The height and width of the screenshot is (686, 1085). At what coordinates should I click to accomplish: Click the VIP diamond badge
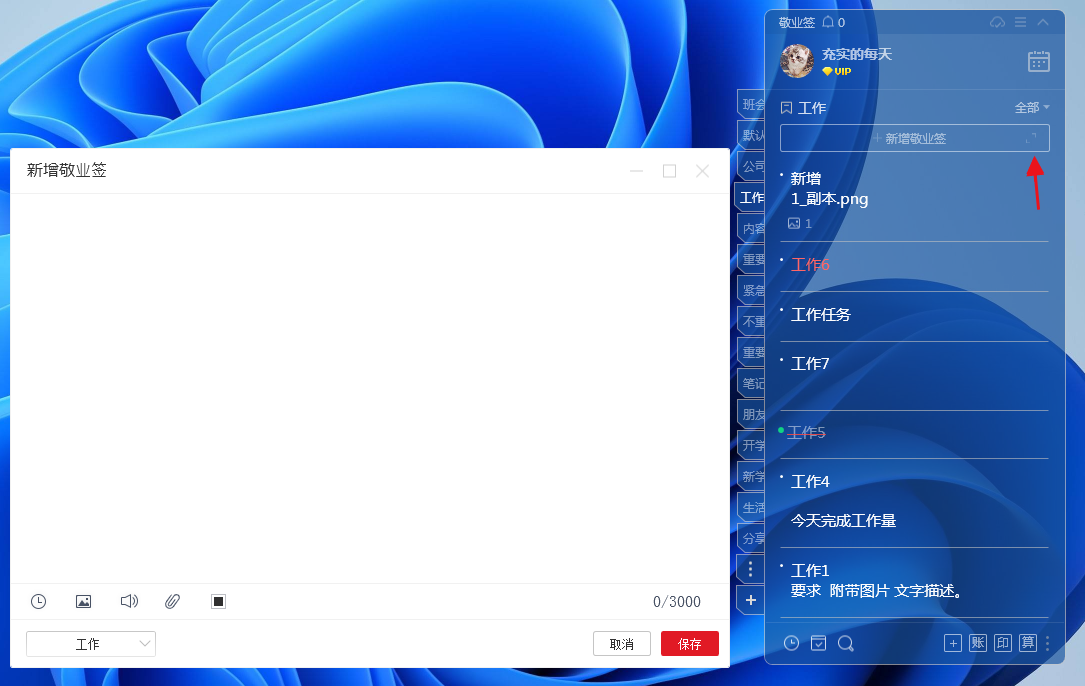pos(837,71)
